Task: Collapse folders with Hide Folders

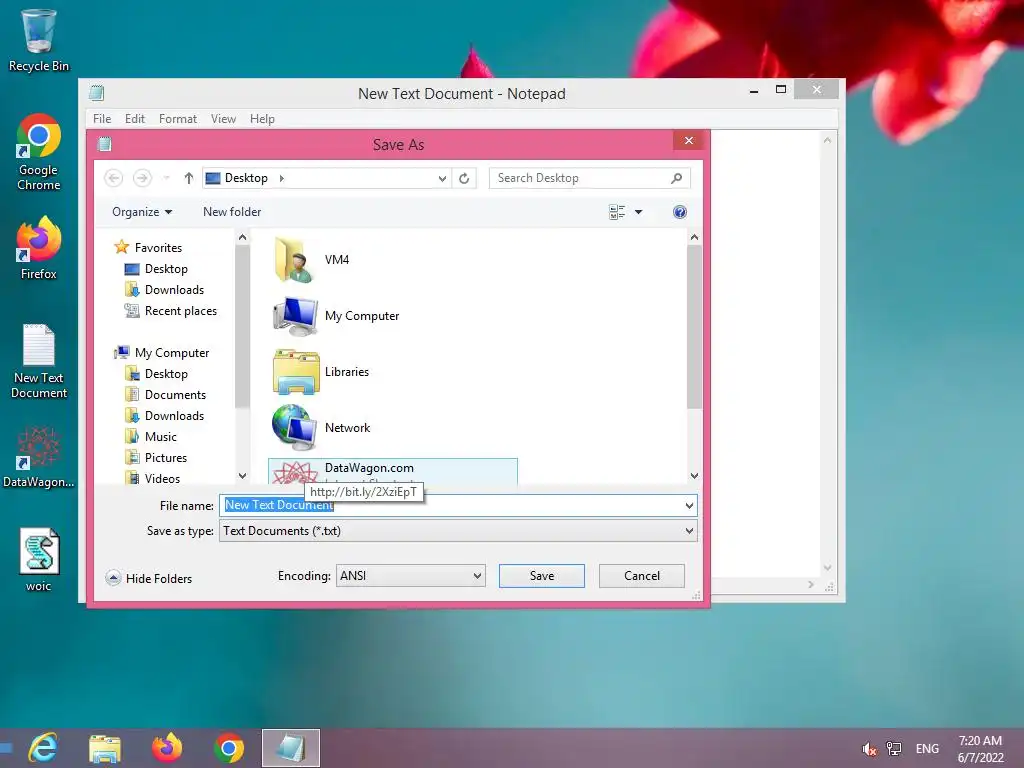Action: coord(149,578)
